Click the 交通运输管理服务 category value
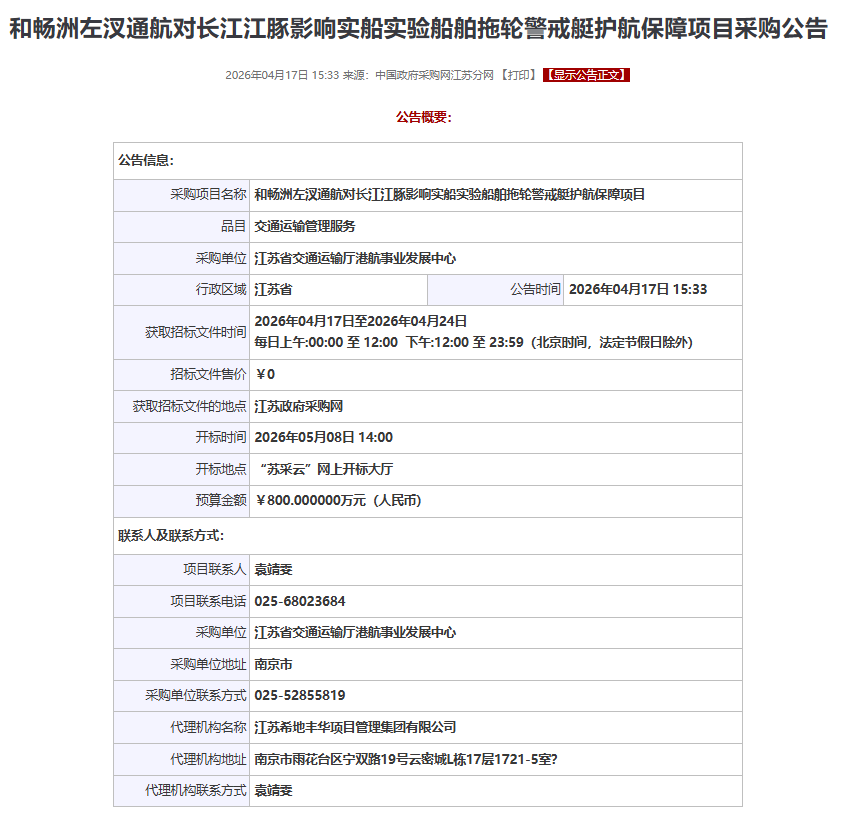This screenshot has height=830, width=868. 305,227
